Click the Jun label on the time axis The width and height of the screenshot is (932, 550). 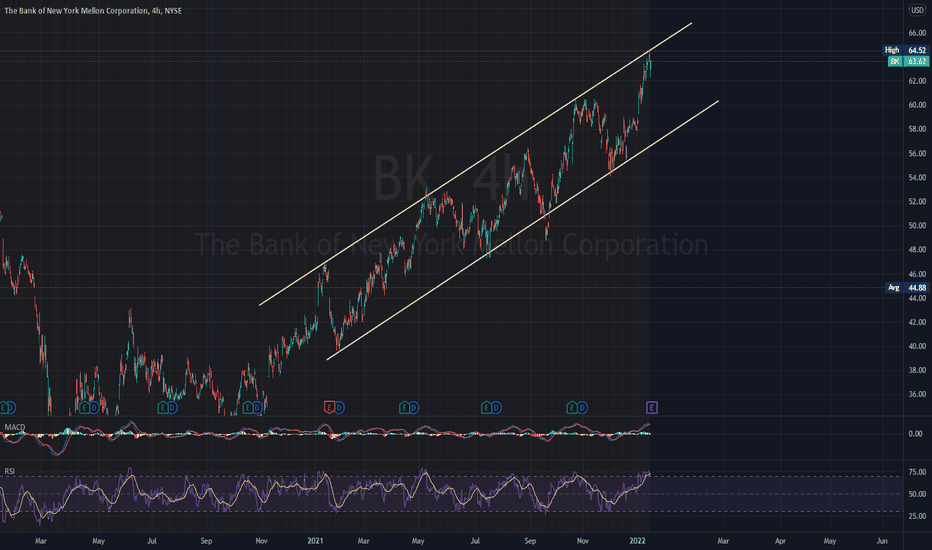coord(882,541)
